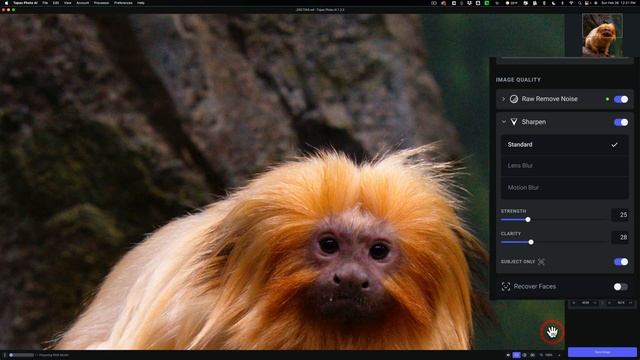
Task: Click the Clarity value field showing 28
Action: click(x=620, y=237)
